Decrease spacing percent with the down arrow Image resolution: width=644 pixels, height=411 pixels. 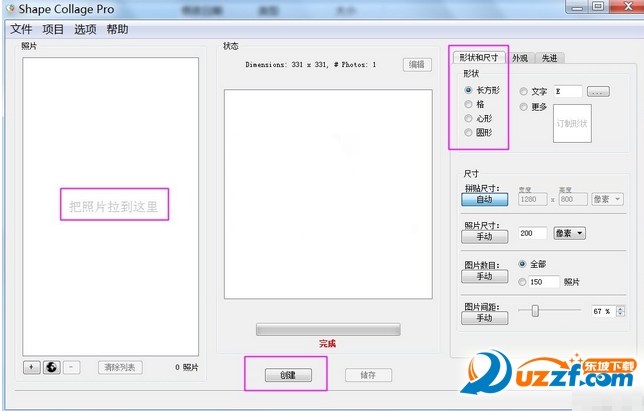621,314
